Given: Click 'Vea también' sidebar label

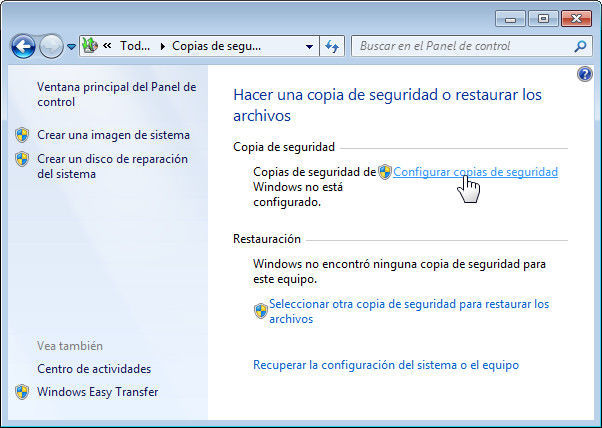Looking at the screenshot, I should pos(70,346).
